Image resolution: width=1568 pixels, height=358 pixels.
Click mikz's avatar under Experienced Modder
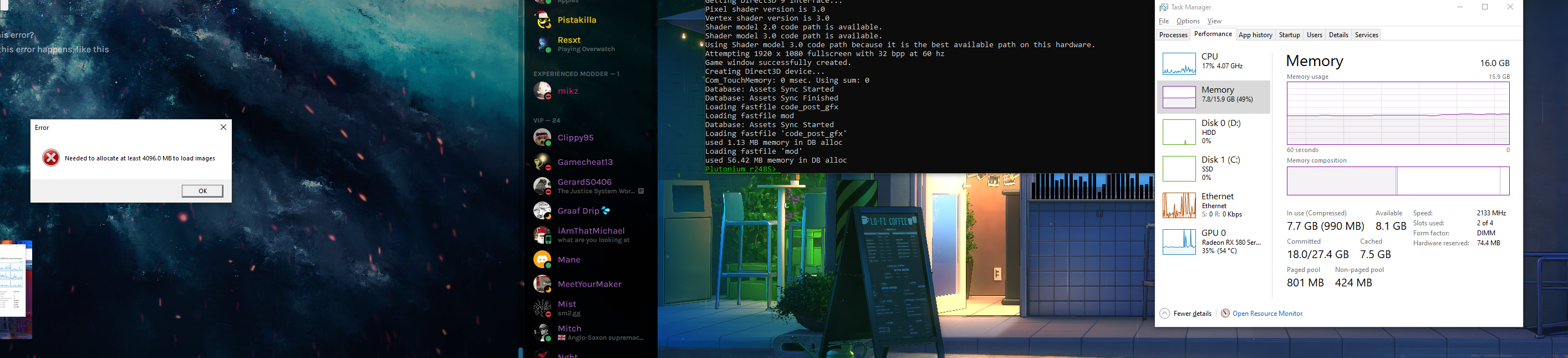[x=542, y=90]
